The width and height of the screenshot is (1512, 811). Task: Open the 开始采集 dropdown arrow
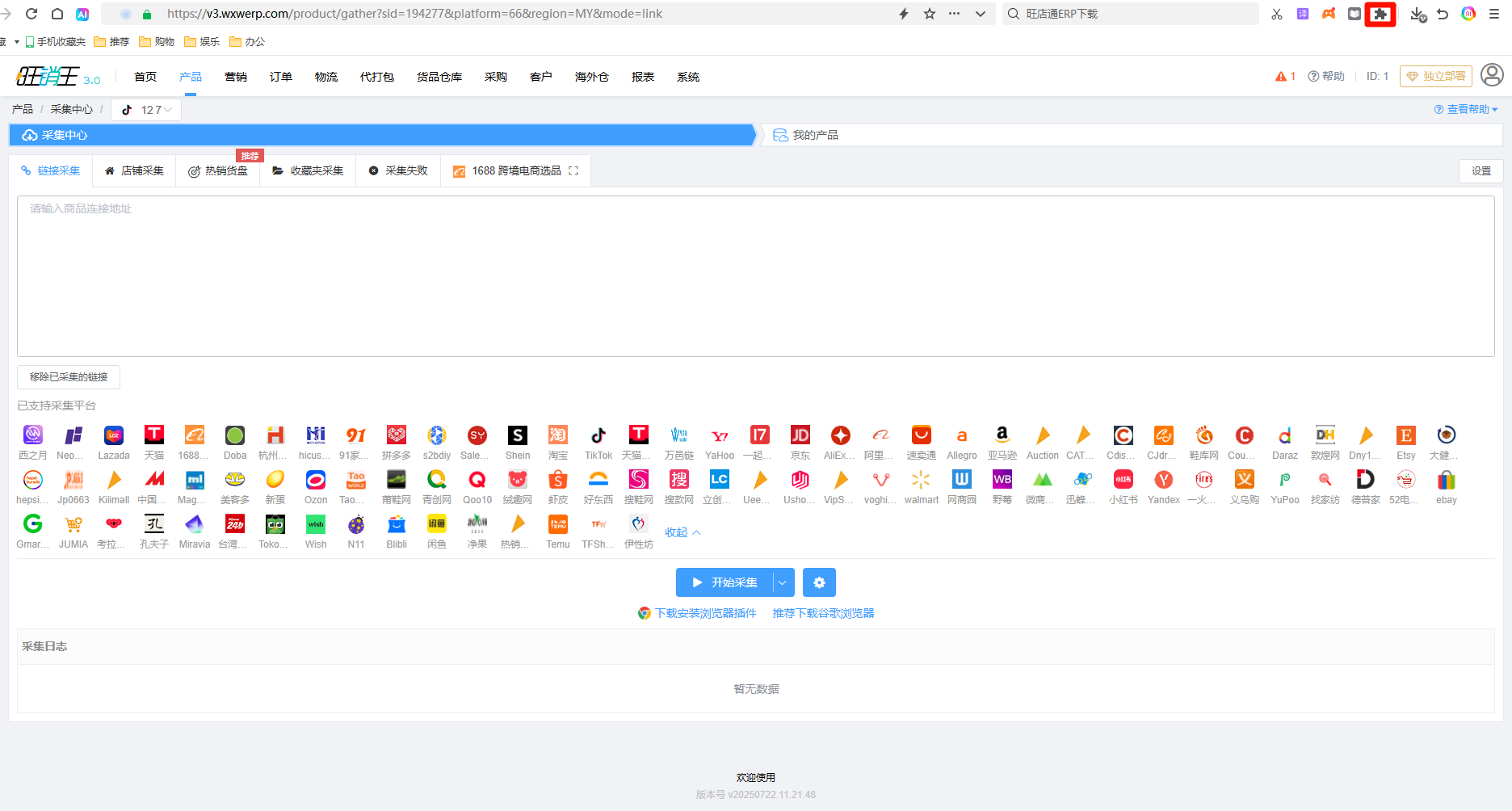[783, 582]
